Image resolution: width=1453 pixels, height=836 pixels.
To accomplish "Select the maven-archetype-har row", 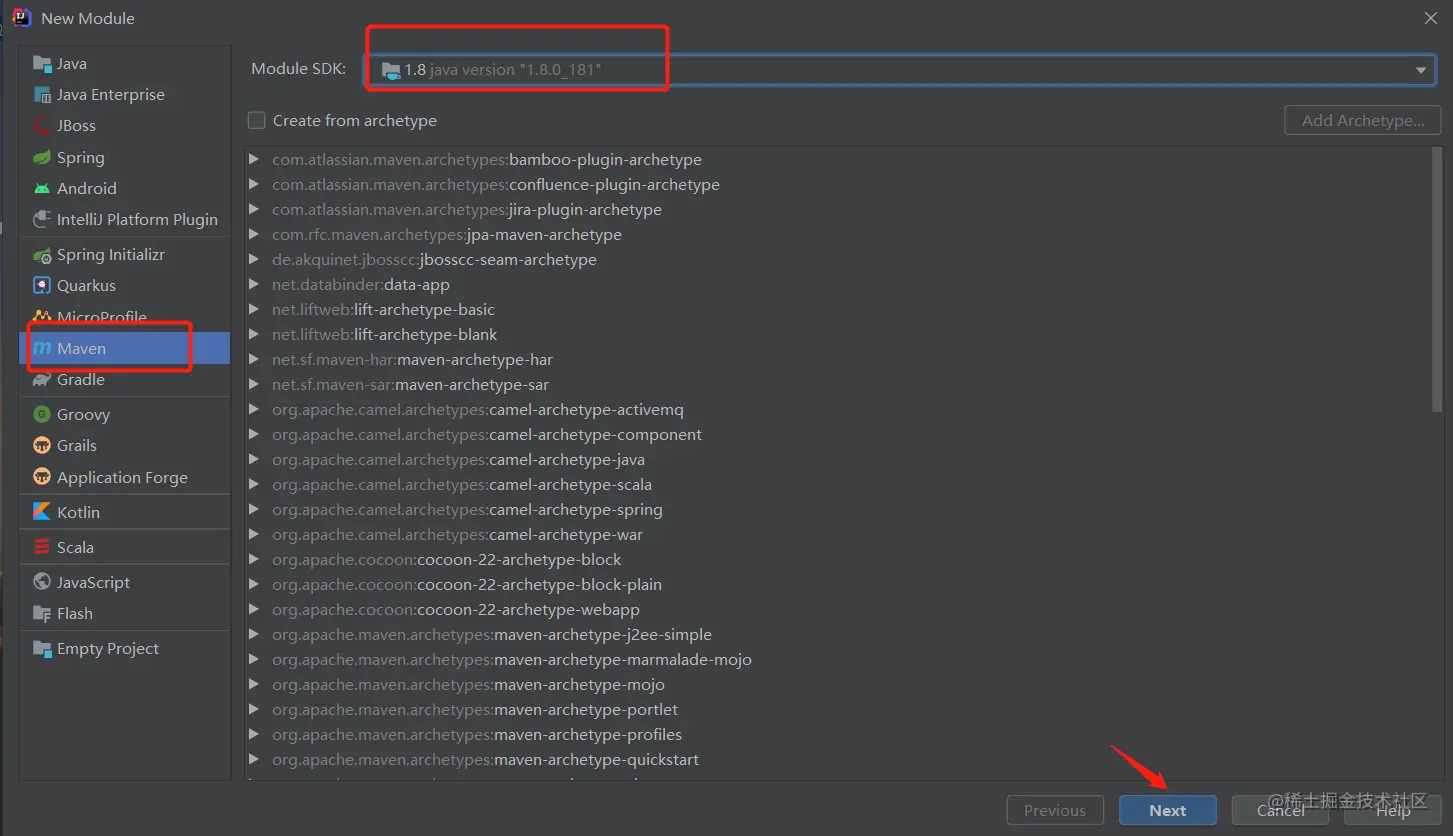I will point(838,360).
